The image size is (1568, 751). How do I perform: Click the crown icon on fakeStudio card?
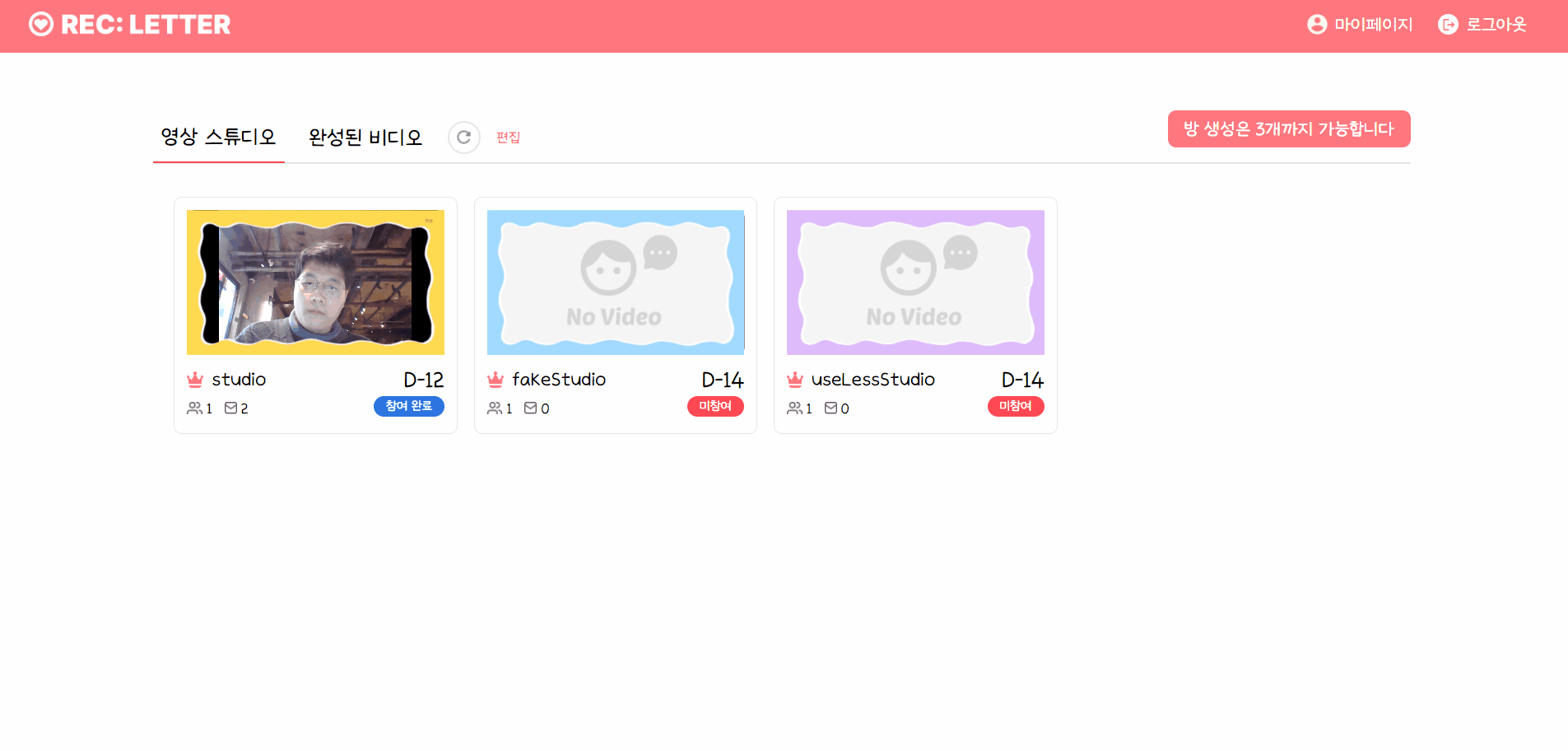click(x=495, y=379)
